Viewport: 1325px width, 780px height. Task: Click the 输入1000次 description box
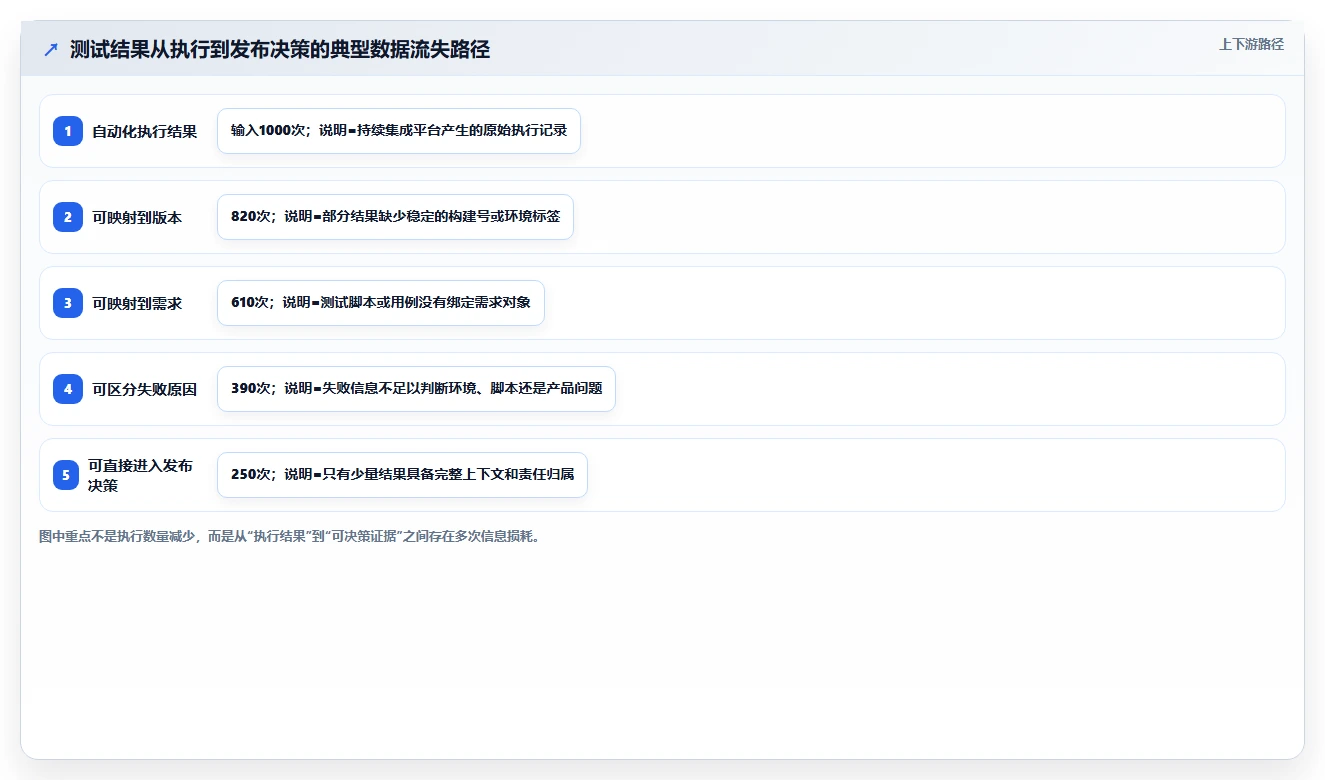pos(399,131)
